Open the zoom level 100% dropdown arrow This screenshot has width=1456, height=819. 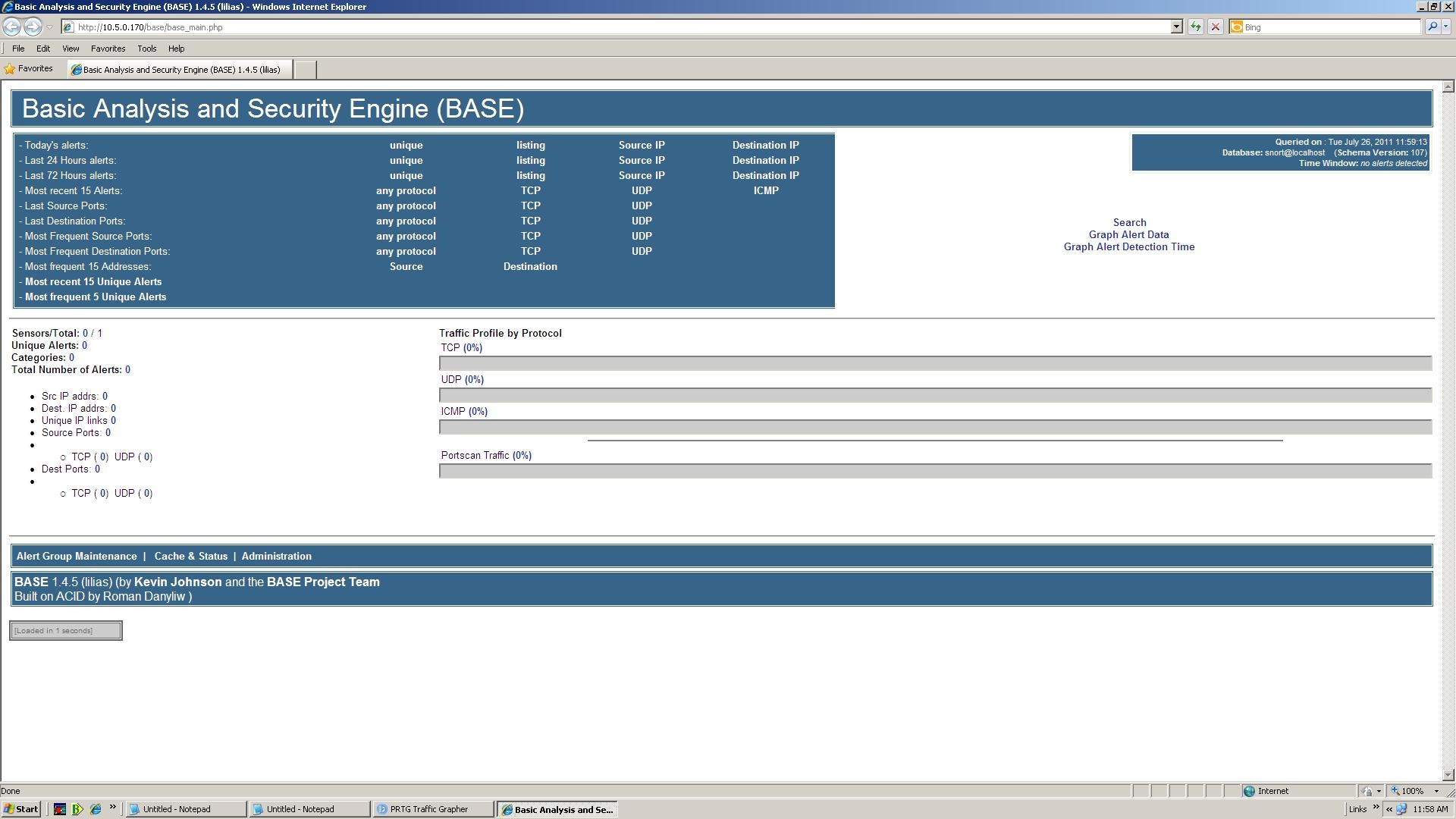coord(1436,791)
